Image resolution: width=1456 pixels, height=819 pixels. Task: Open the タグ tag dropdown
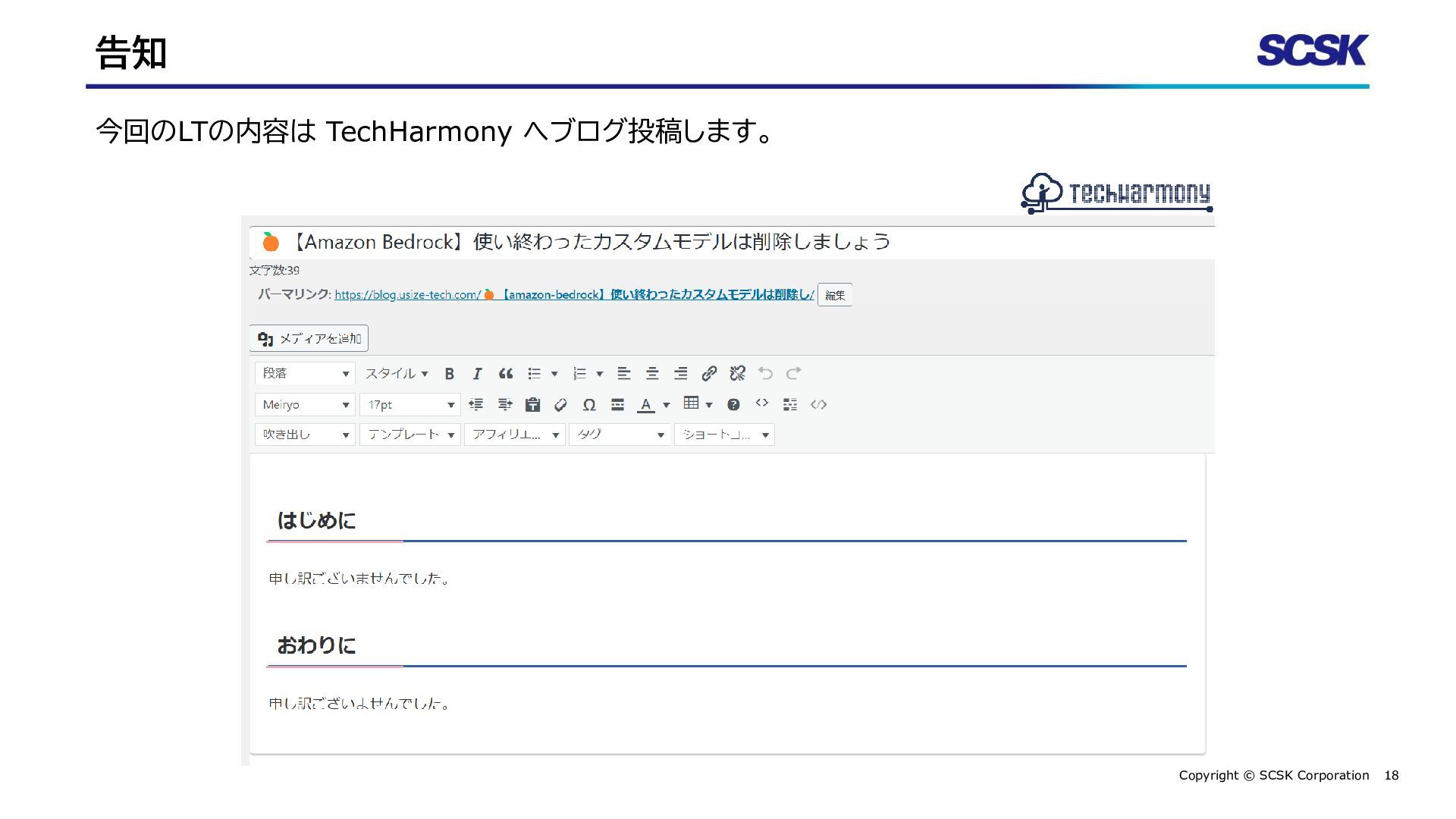620,435
